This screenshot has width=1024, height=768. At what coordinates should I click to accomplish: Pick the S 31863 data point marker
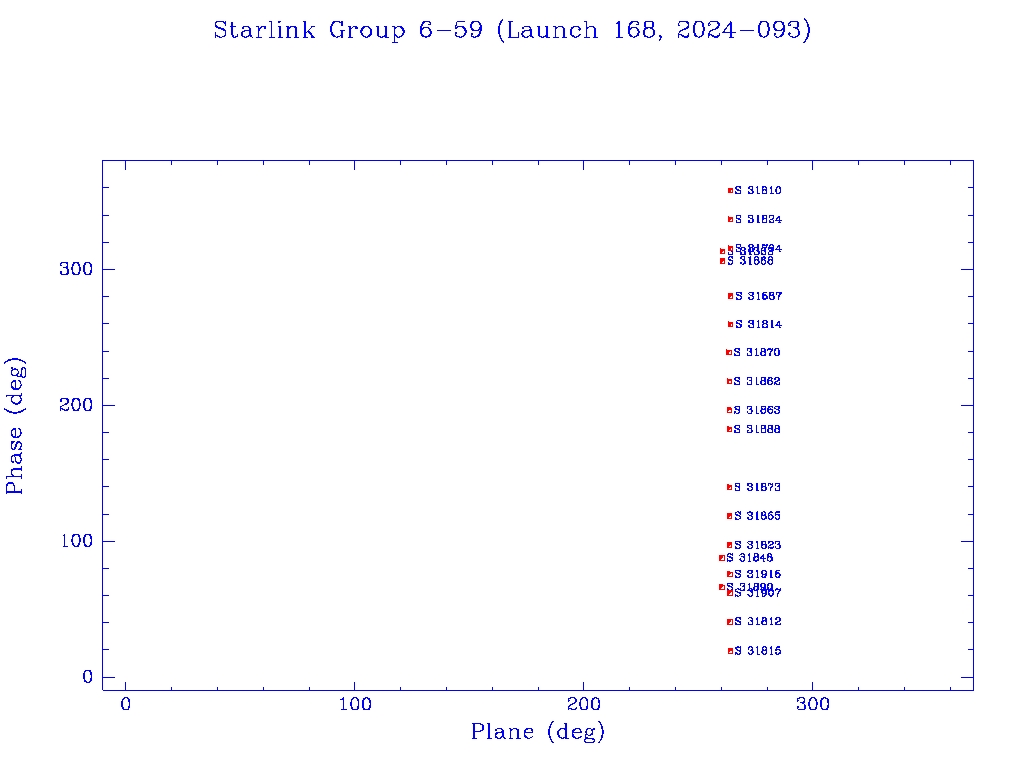pyautogui.click(x=730, y=410)
